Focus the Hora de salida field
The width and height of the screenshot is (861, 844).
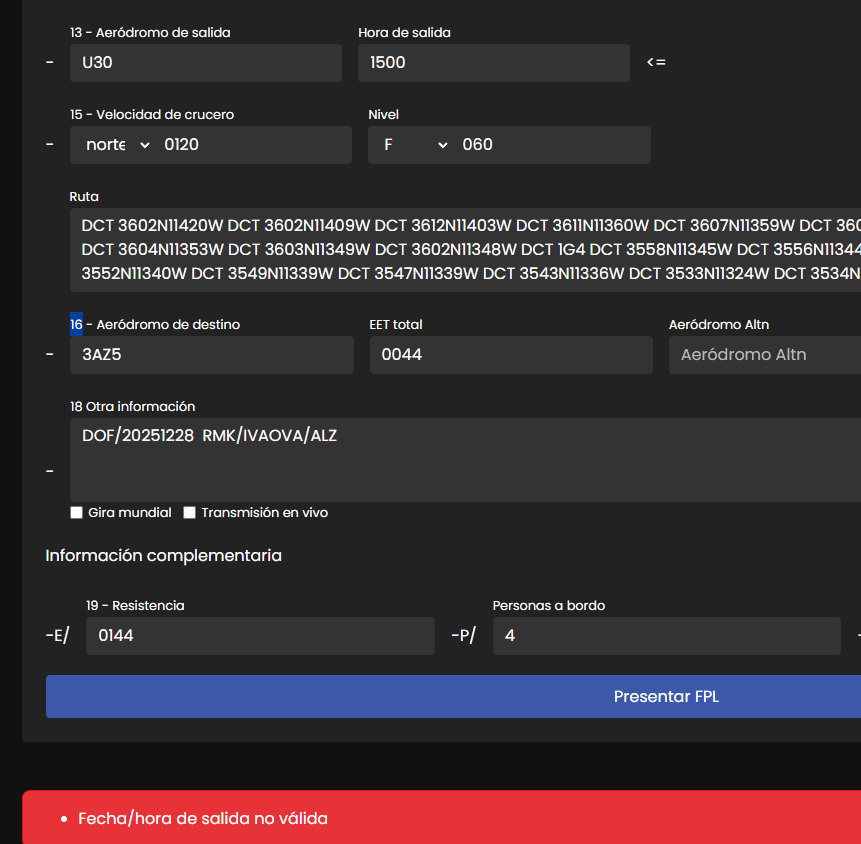click(x=493, y=63)
